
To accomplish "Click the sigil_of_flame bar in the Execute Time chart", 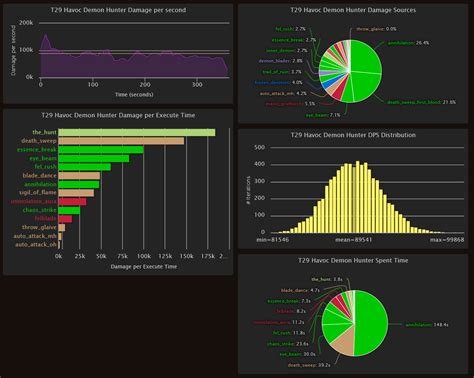I will (x=76, y=193).
